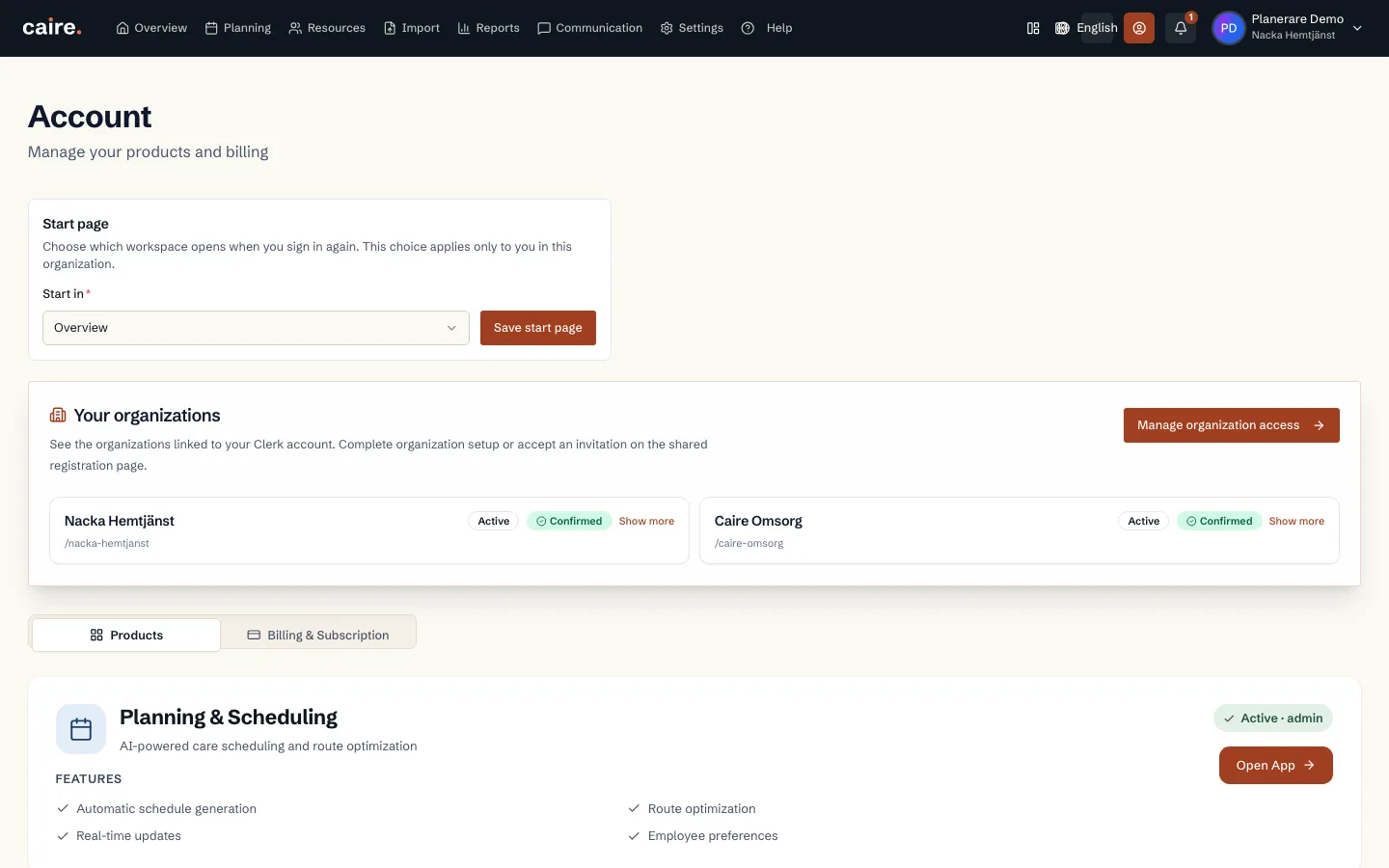The image size is (1389, 868).
Task: Click the Real-time updates feature
Action: click(128, 836)
